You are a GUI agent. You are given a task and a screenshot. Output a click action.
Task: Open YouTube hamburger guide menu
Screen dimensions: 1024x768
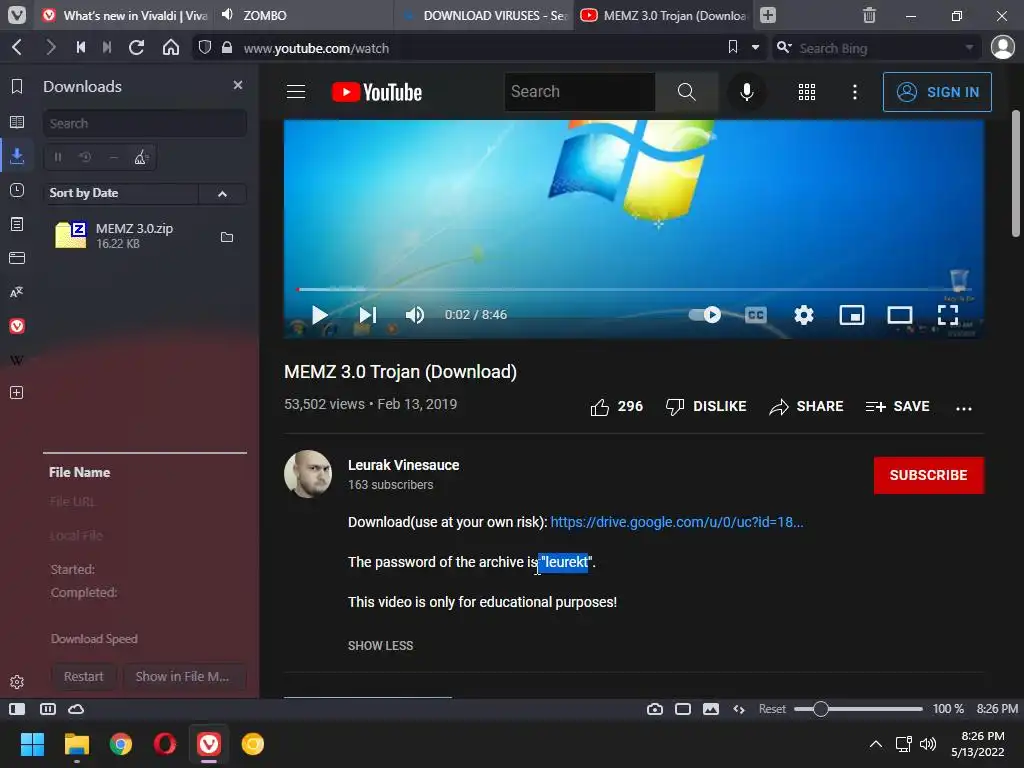296,92
